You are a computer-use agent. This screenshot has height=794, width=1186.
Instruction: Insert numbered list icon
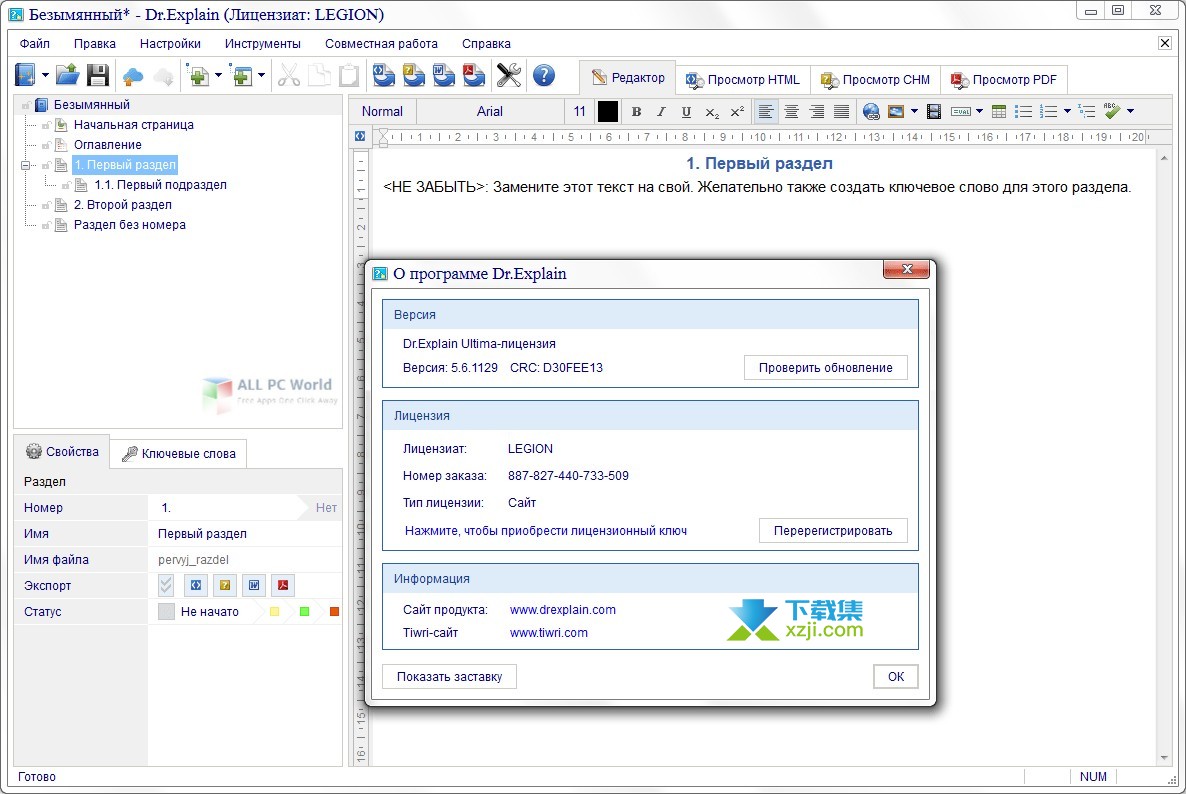[x=1048, y=112]
